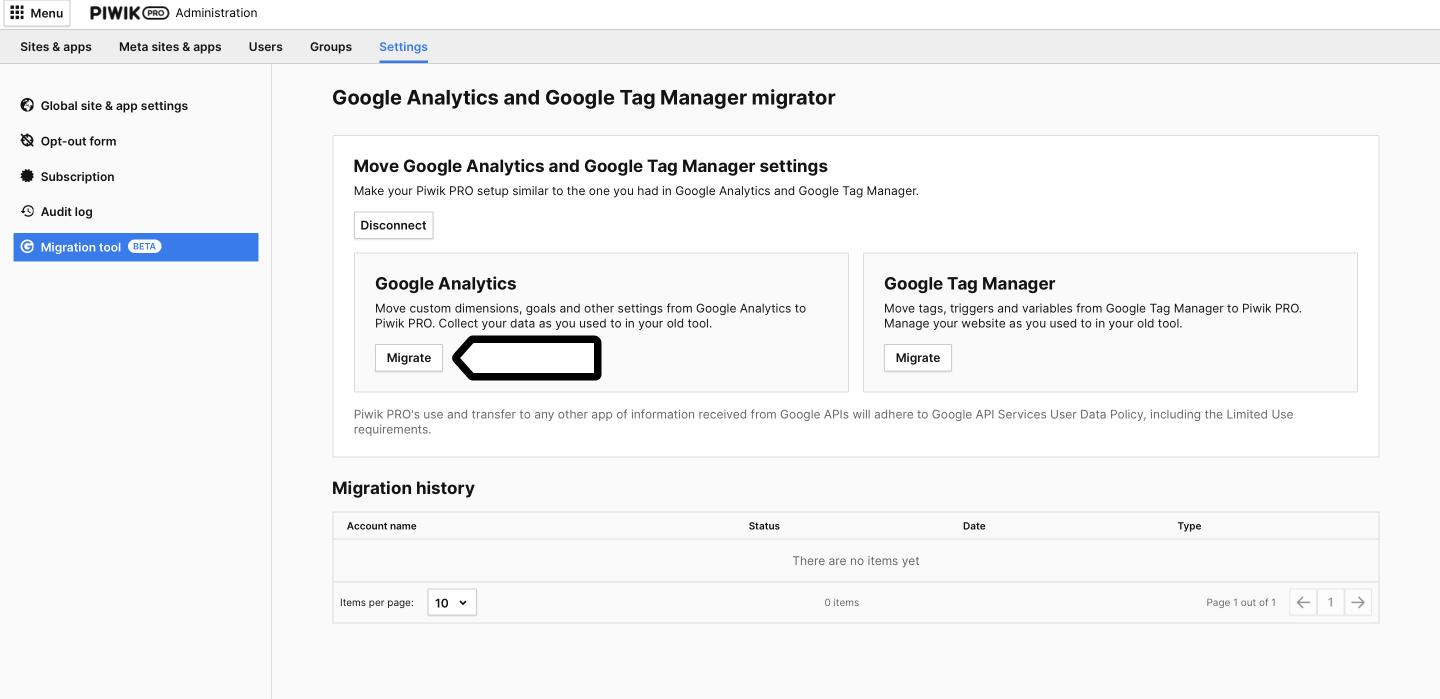
Task: Click the migrator page title
Action: pyautogui.click(x=584, y=98)
